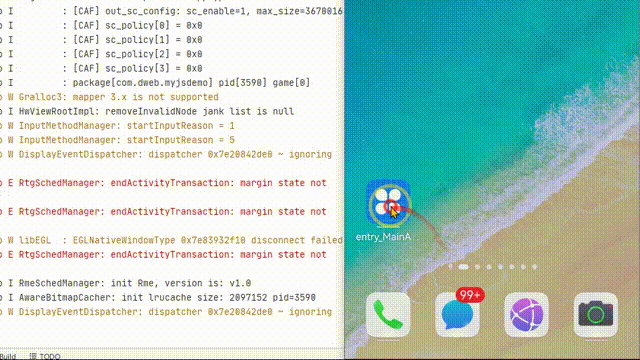Image resolution: width=640 pixels, height=360 pixels.
Task: Select AwareBitmapCacher init lrucache log line
Action: pos(158,298)
